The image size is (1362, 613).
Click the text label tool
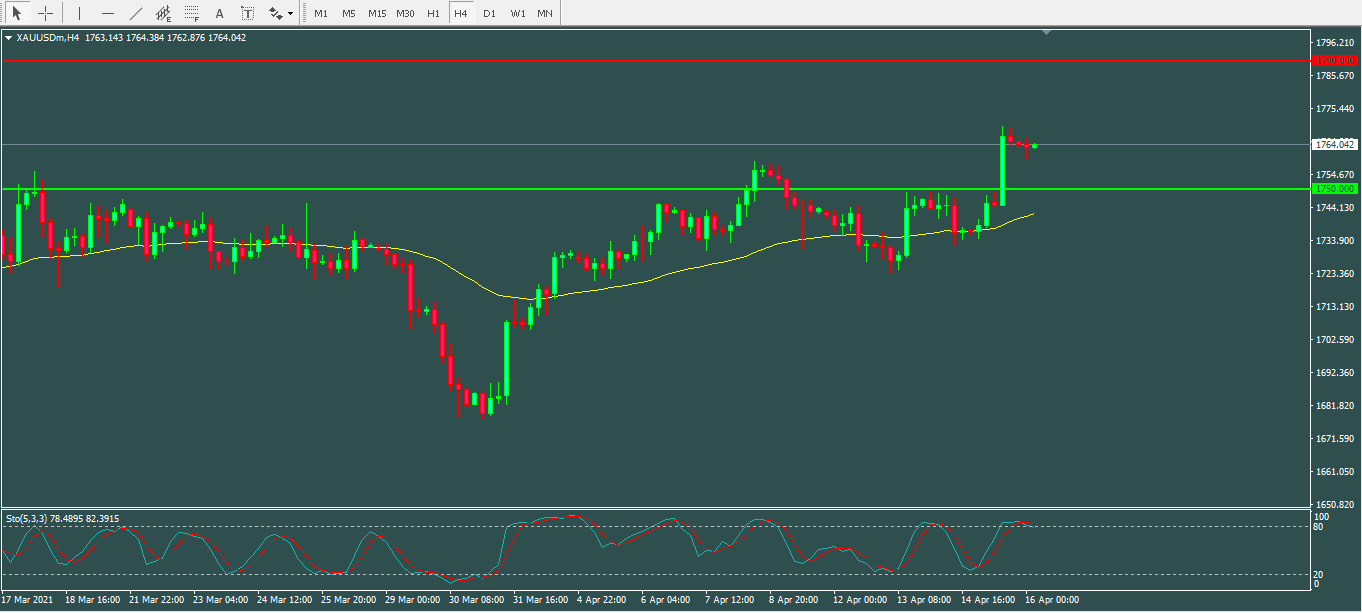[x=247, y=13]
